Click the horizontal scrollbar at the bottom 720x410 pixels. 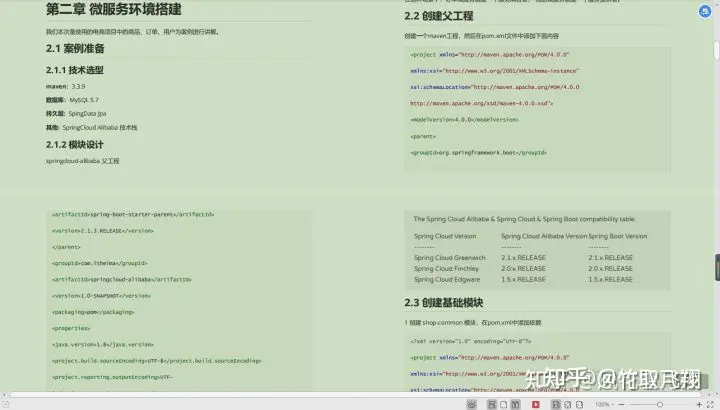pyautogui.click(x=356, y=394)
